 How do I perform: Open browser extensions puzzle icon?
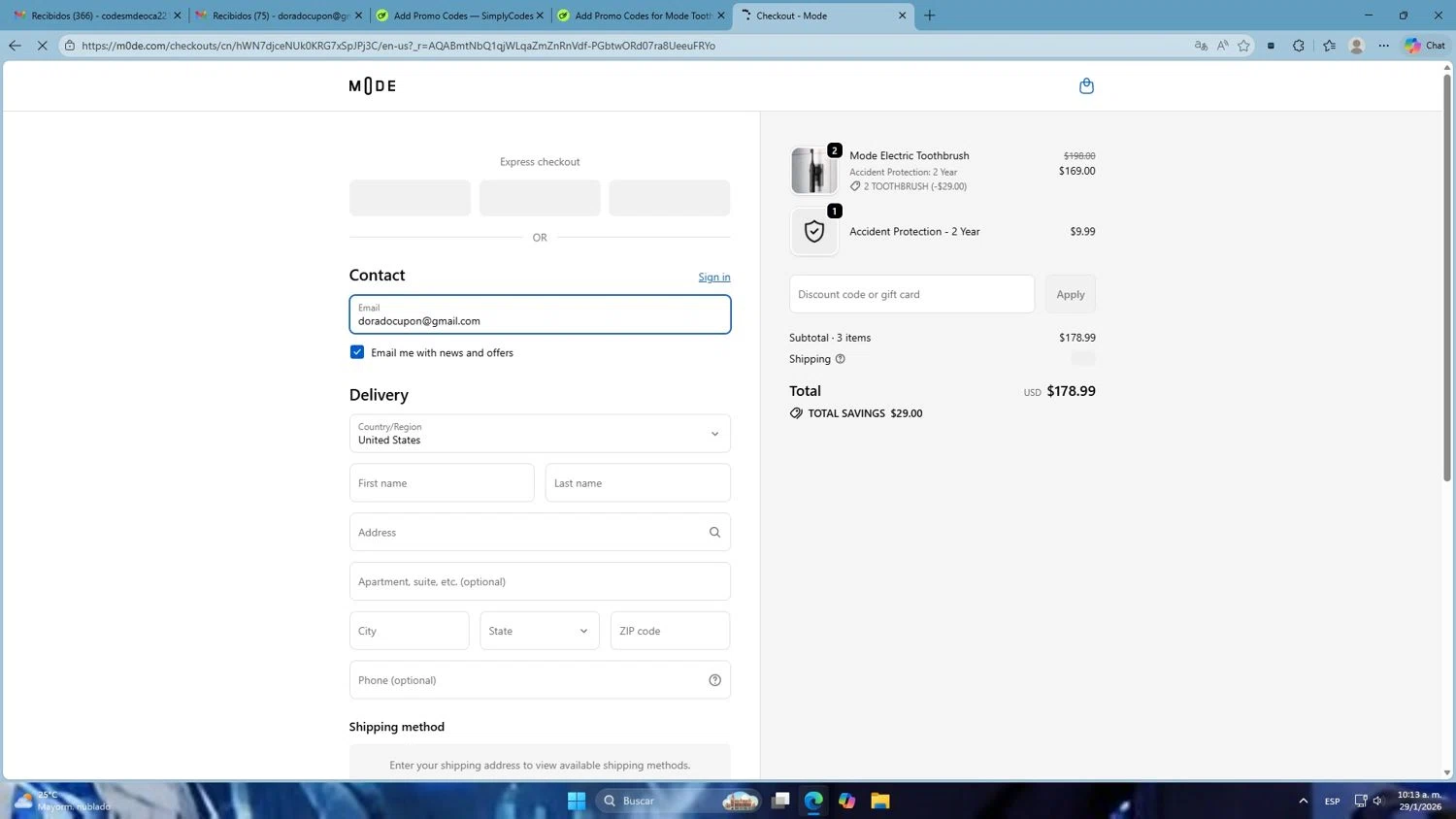coord(1299,46)
